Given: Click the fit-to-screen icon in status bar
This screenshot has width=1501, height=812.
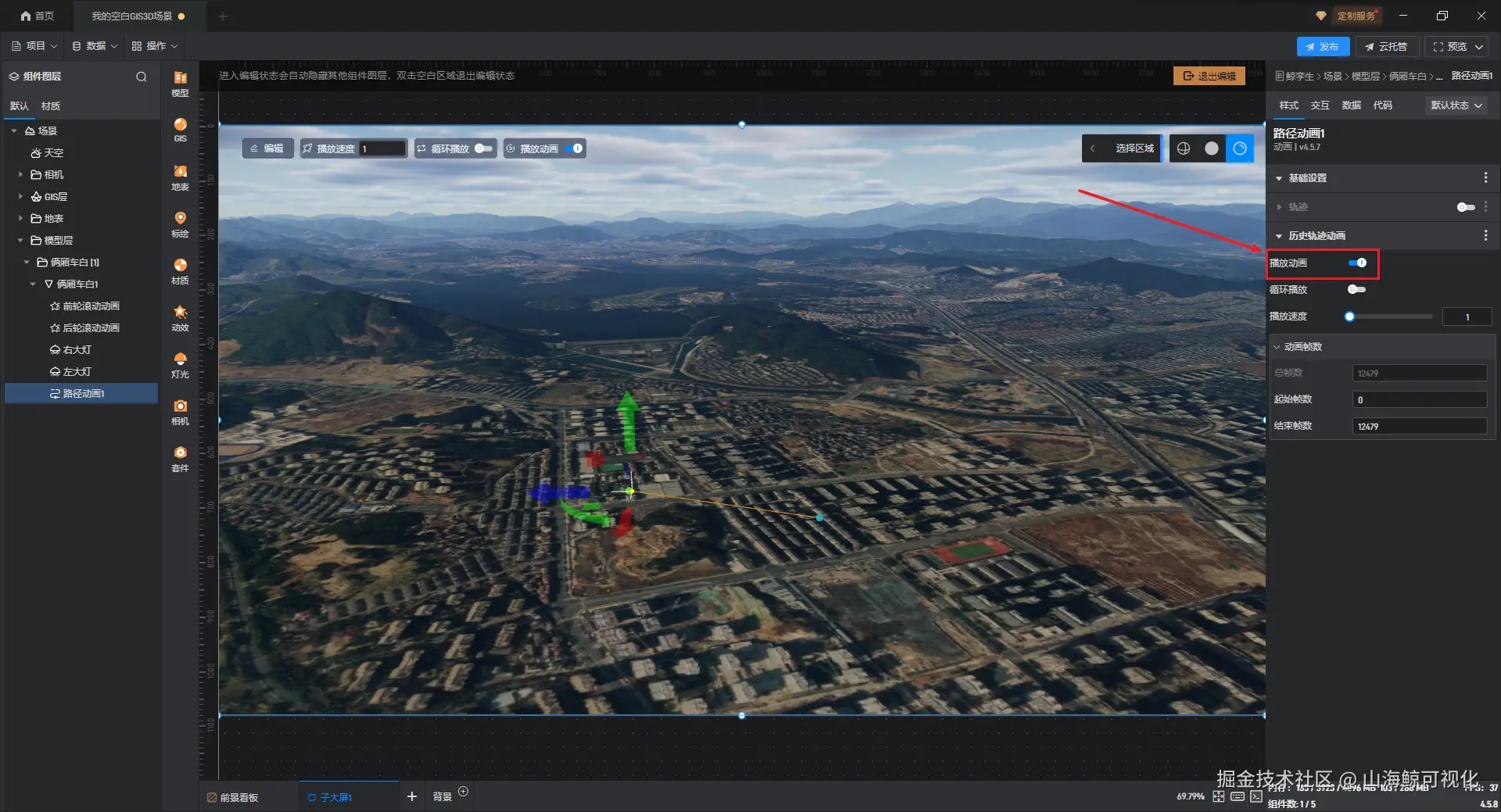Looking at the screenshot, I should [x=1219, y=796].
